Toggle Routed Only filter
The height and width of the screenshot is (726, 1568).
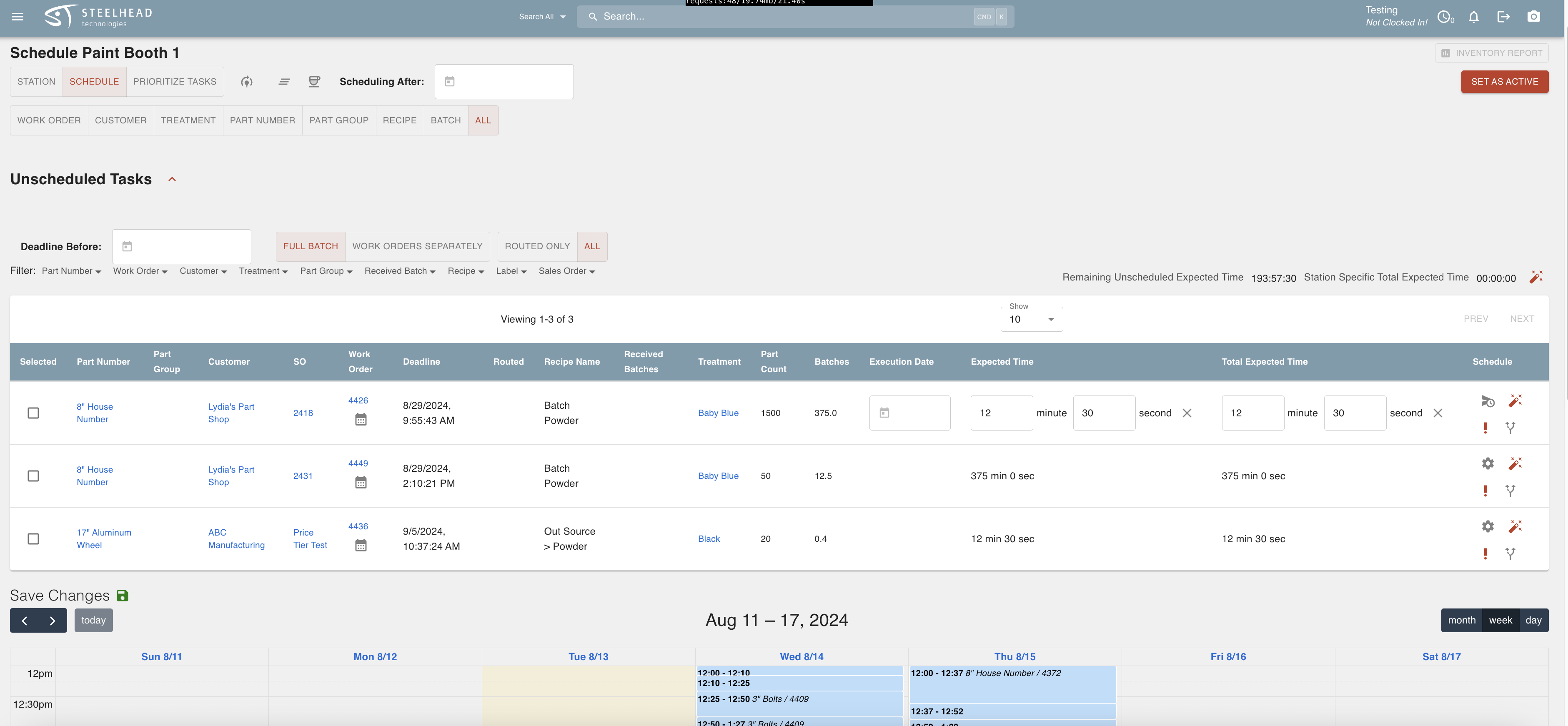[x=537, y=246]
